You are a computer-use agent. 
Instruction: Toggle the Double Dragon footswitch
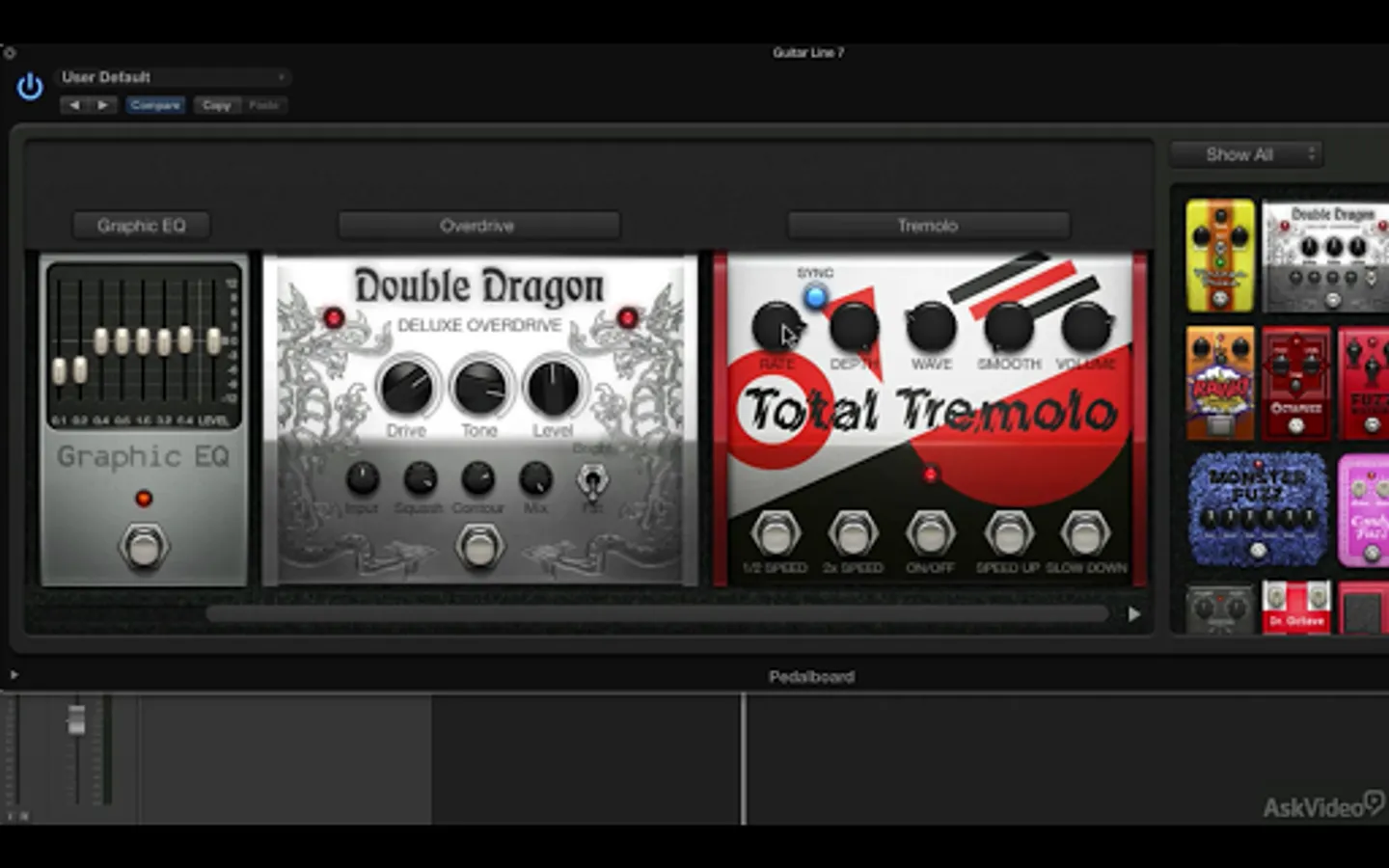tap(478, 547)
